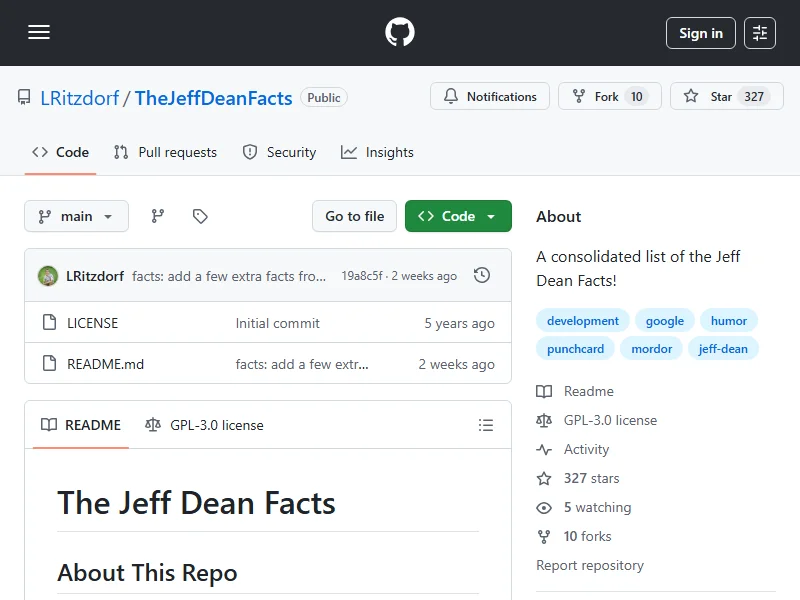Open the README outline list icon
The image size is (800, 600).
(486, 425)
